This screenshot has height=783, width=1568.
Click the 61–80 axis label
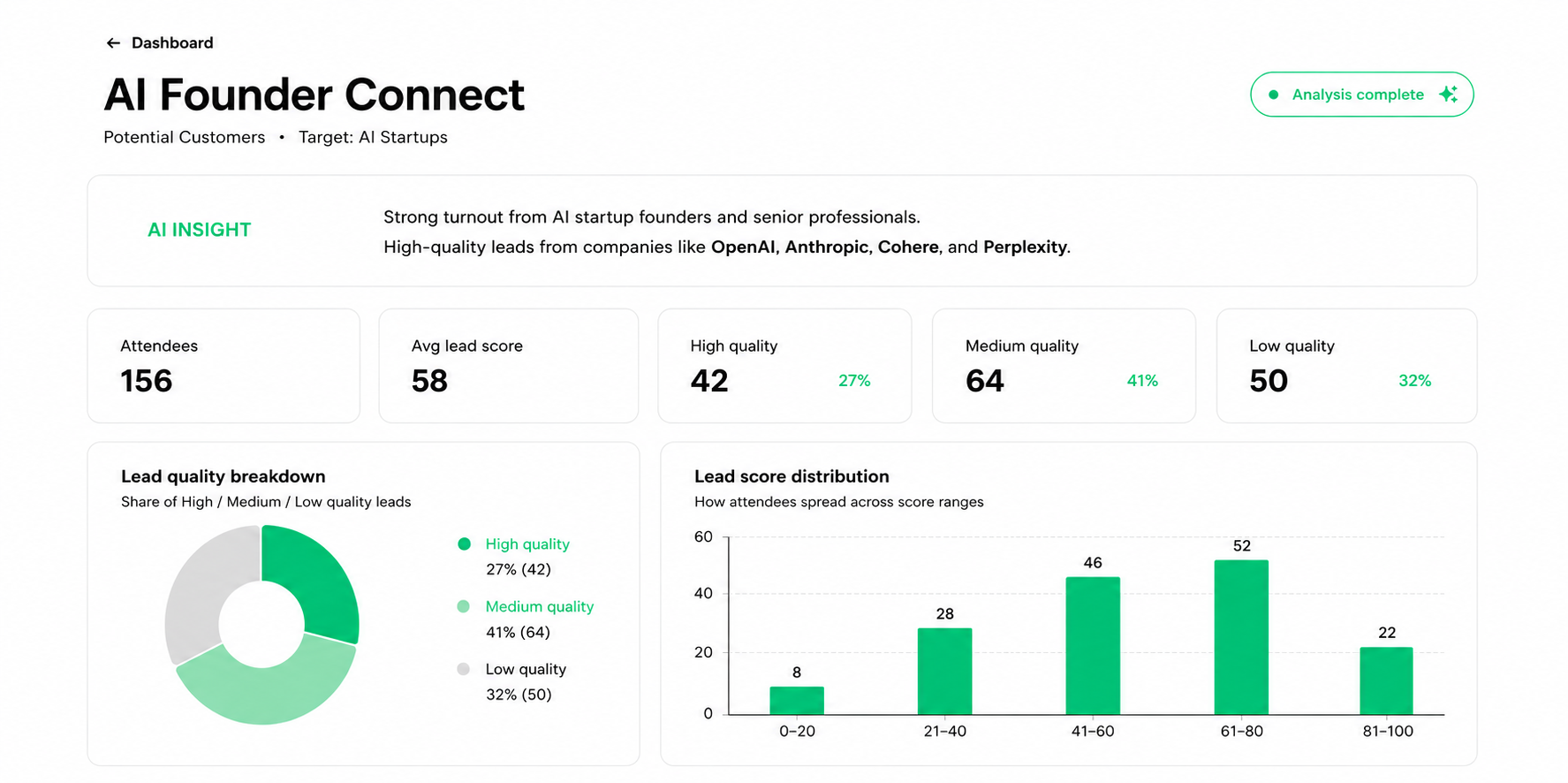(x=1241, y=732)
